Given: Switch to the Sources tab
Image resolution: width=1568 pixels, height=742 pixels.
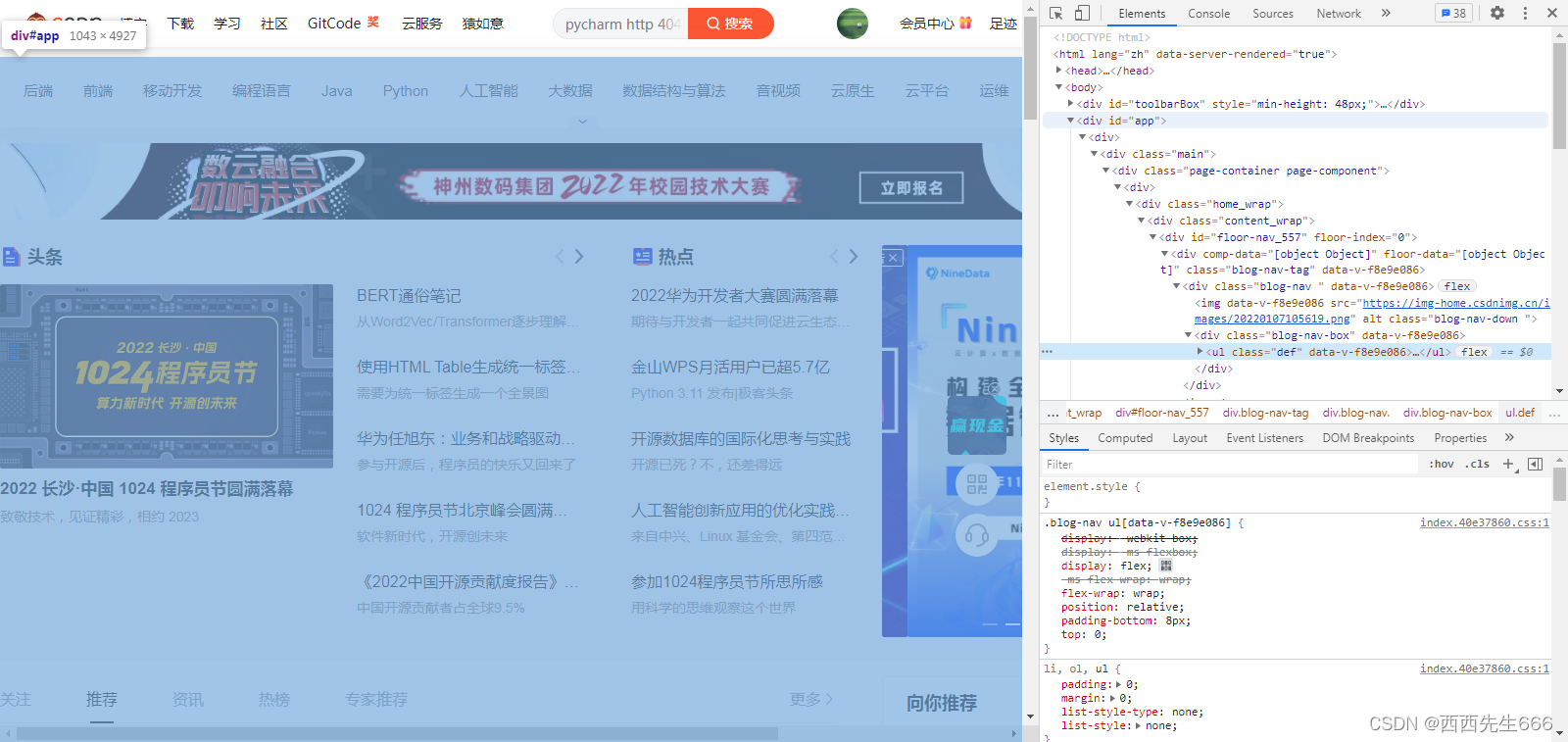Looking at the screenshot, I should click(1273, 14).
